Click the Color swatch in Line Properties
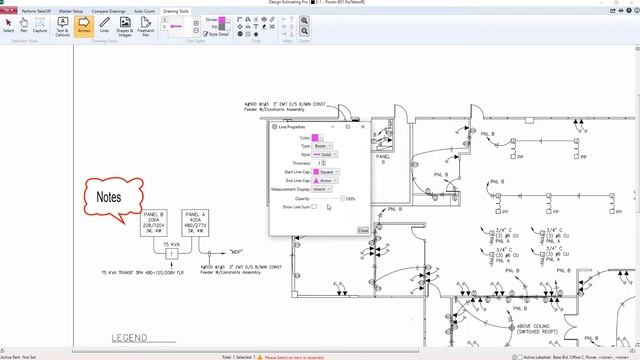The image size is (640, 360). pos(315,138)
